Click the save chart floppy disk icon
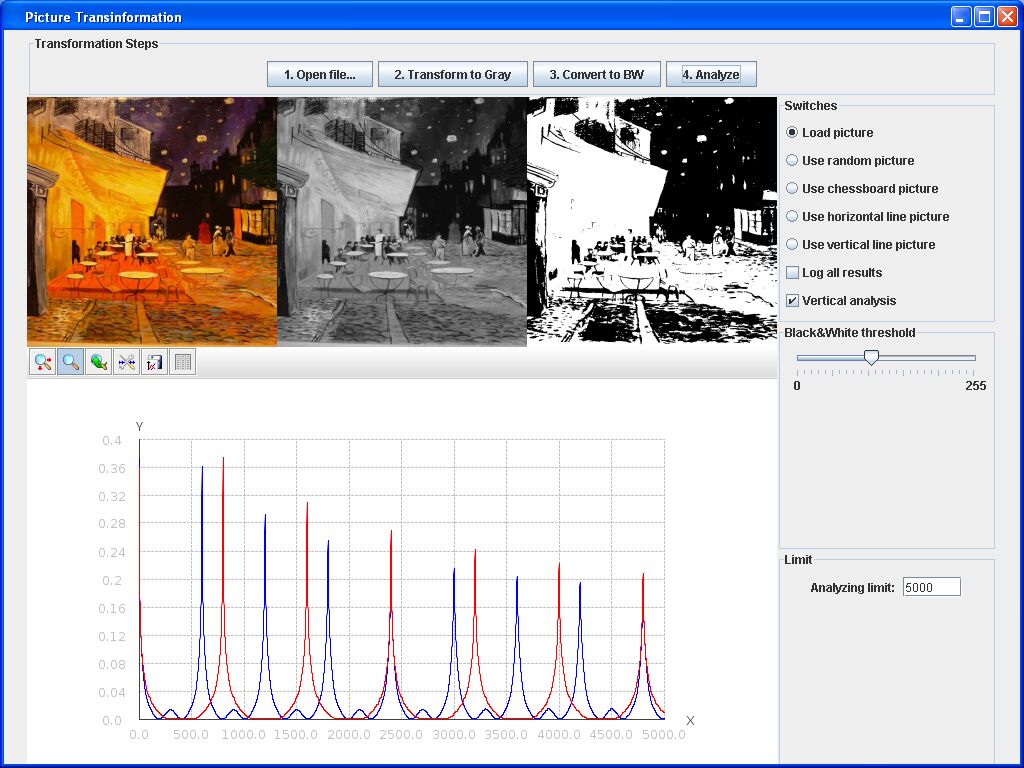 click(x=155, y=363)
